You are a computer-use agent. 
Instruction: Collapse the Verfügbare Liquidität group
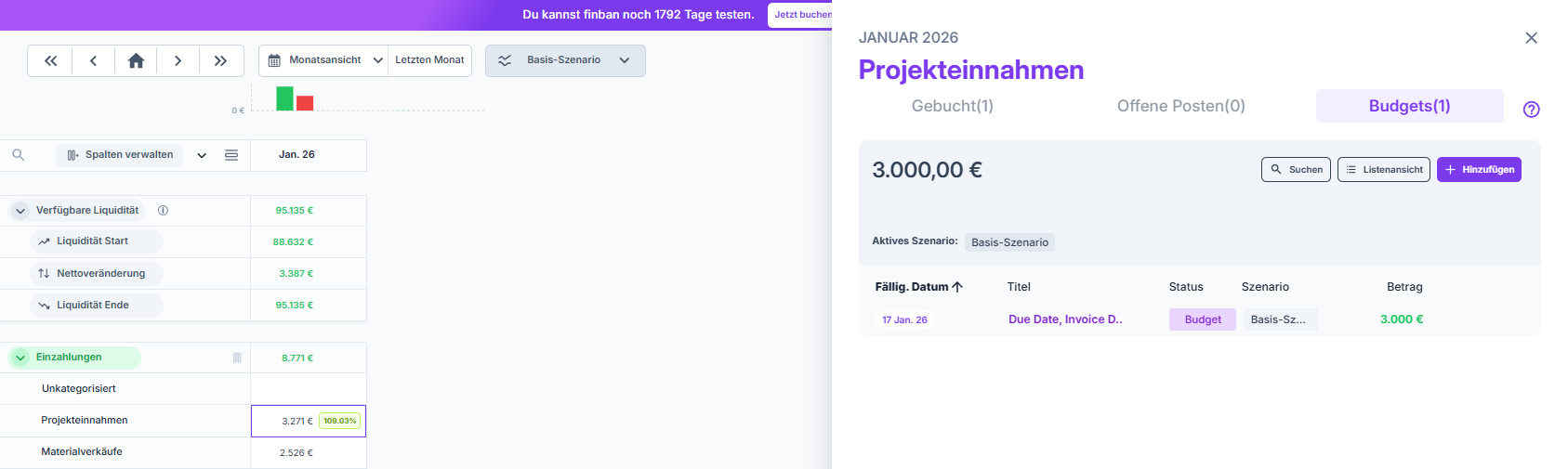(20, 211)
